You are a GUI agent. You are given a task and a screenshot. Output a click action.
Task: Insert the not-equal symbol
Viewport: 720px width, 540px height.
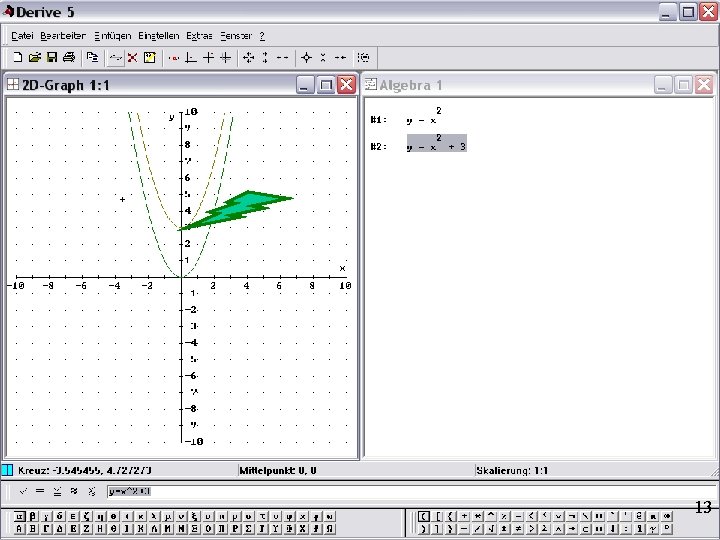point(518,529)
